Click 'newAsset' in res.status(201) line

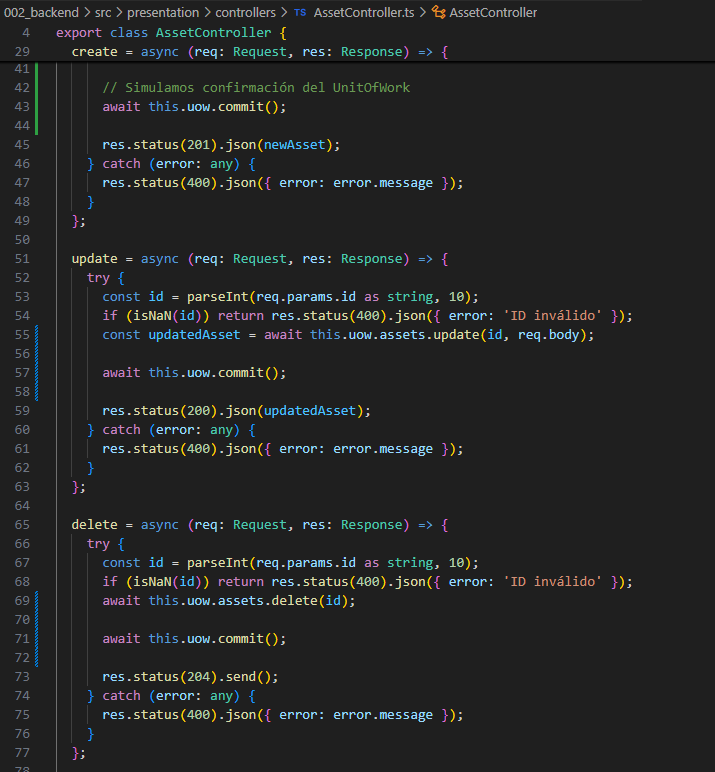pyautogui.click(x=294, y=145)
